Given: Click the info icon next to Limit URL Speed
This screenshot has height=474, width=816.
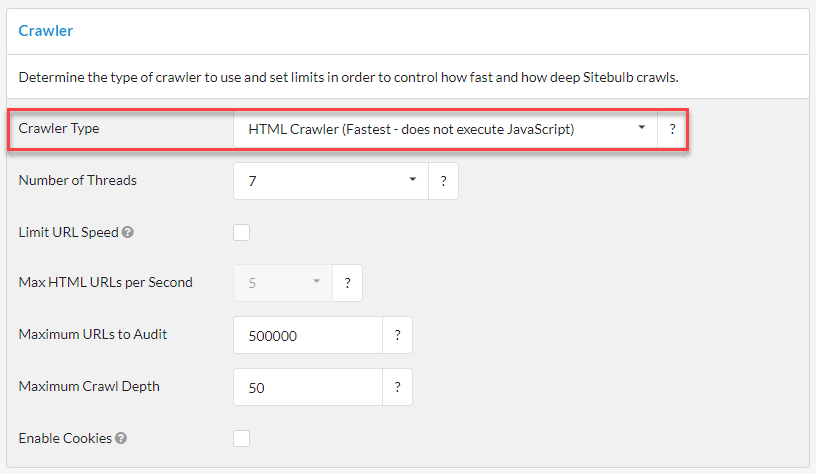Looking at the screenshot, I should (x=128, y=233).
